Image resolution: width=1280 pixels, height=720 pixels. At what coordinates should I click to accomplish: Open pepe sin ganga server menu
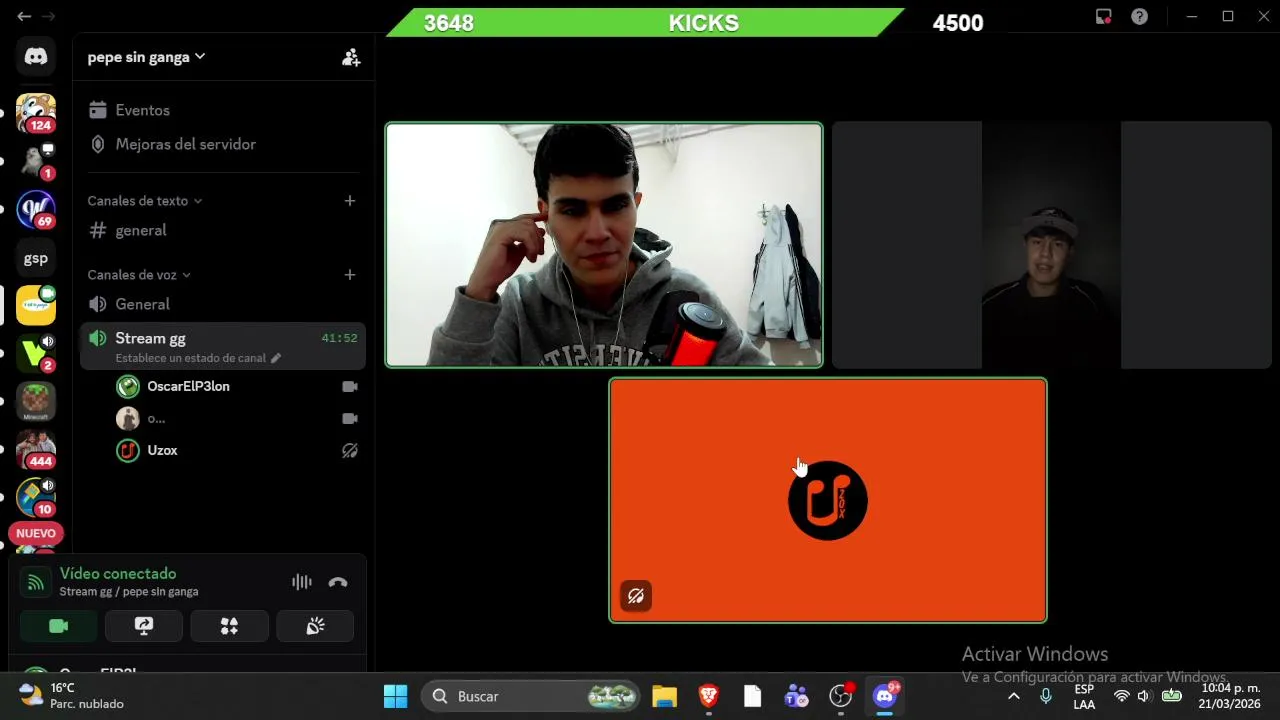click(146, 57)
